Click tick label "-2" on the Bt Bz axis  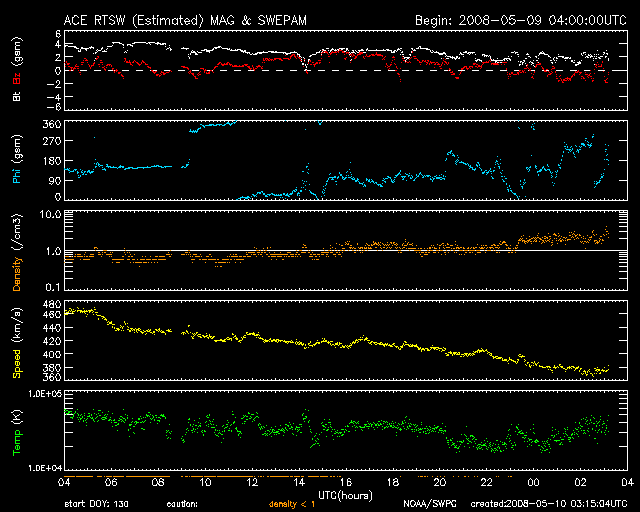(53, 84)
